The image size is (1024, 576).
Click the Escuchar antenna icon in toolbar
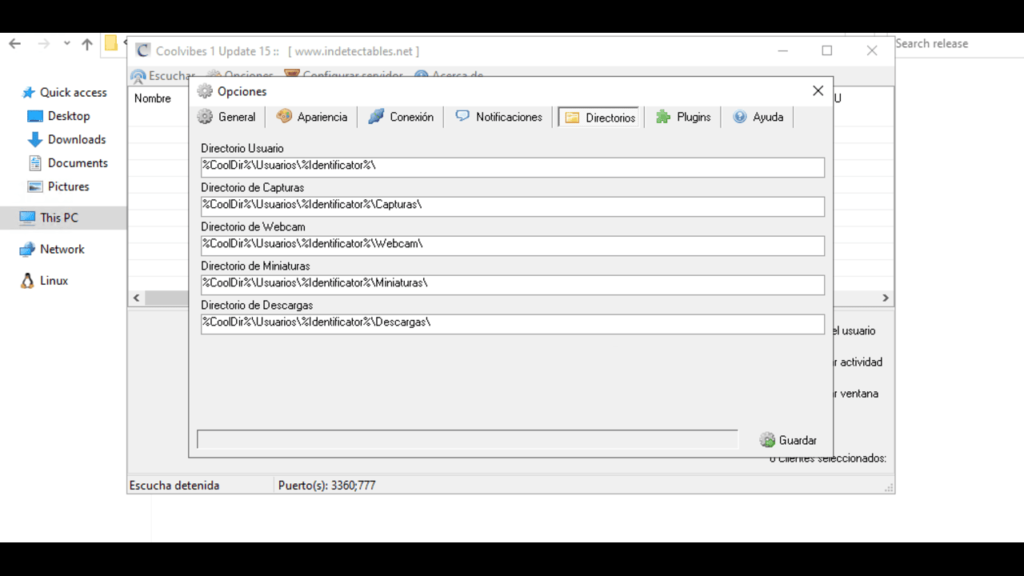[x=138, y=76]
